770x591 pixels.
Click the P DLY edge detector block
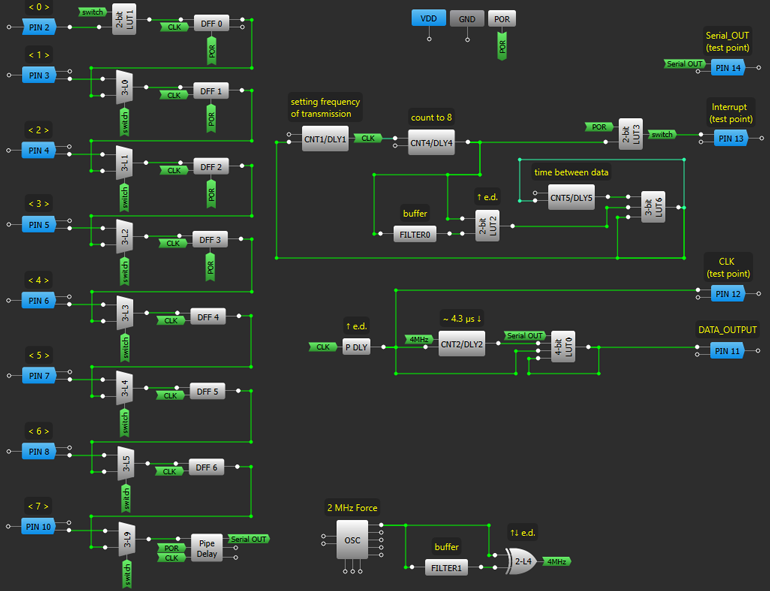(x=356, y=347)
